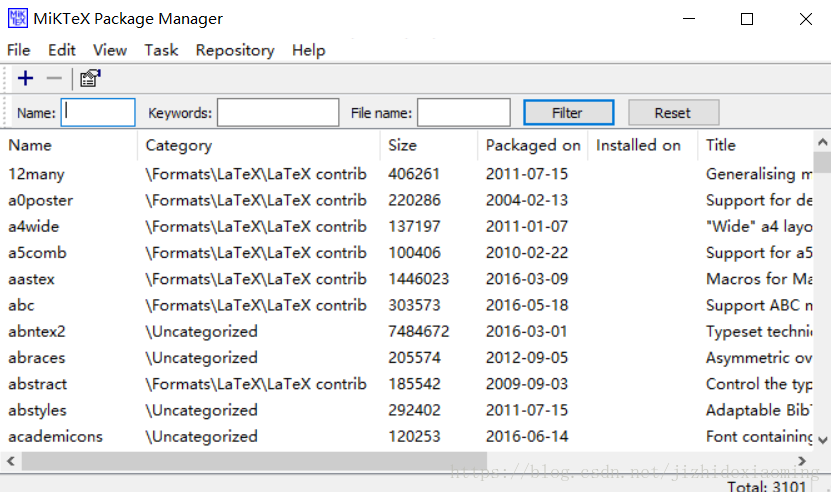Click the vertical scrollbar up arrow
The image size is (831, 492).
[822, 142]
